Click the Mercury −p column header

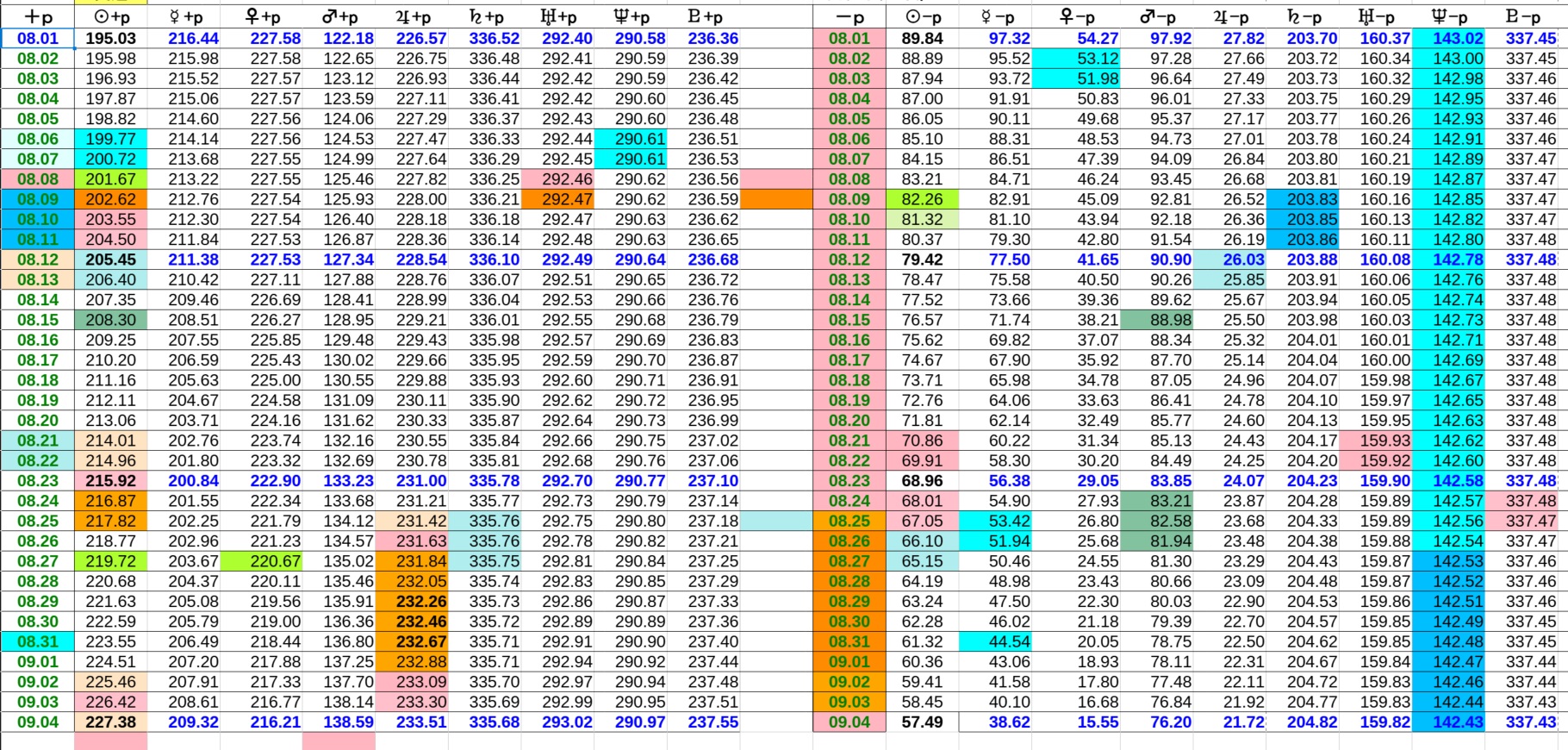[998, 17]
